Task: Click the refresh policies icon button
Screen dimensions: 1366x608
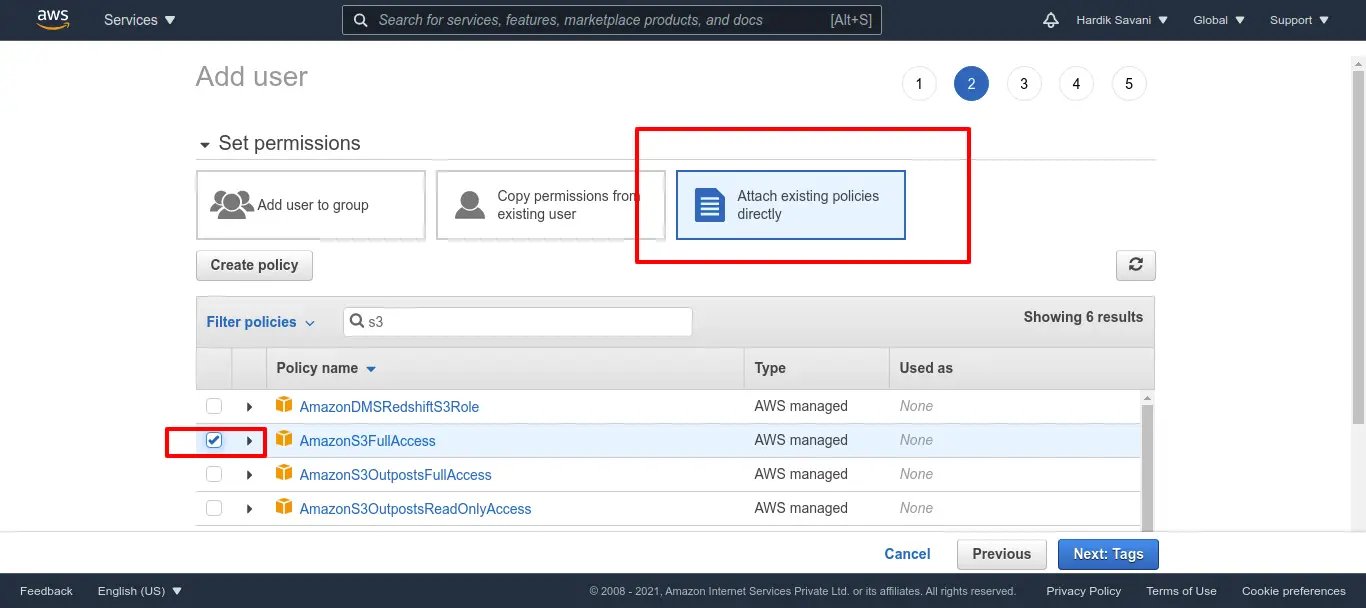Action: [x=1135, y=265]
